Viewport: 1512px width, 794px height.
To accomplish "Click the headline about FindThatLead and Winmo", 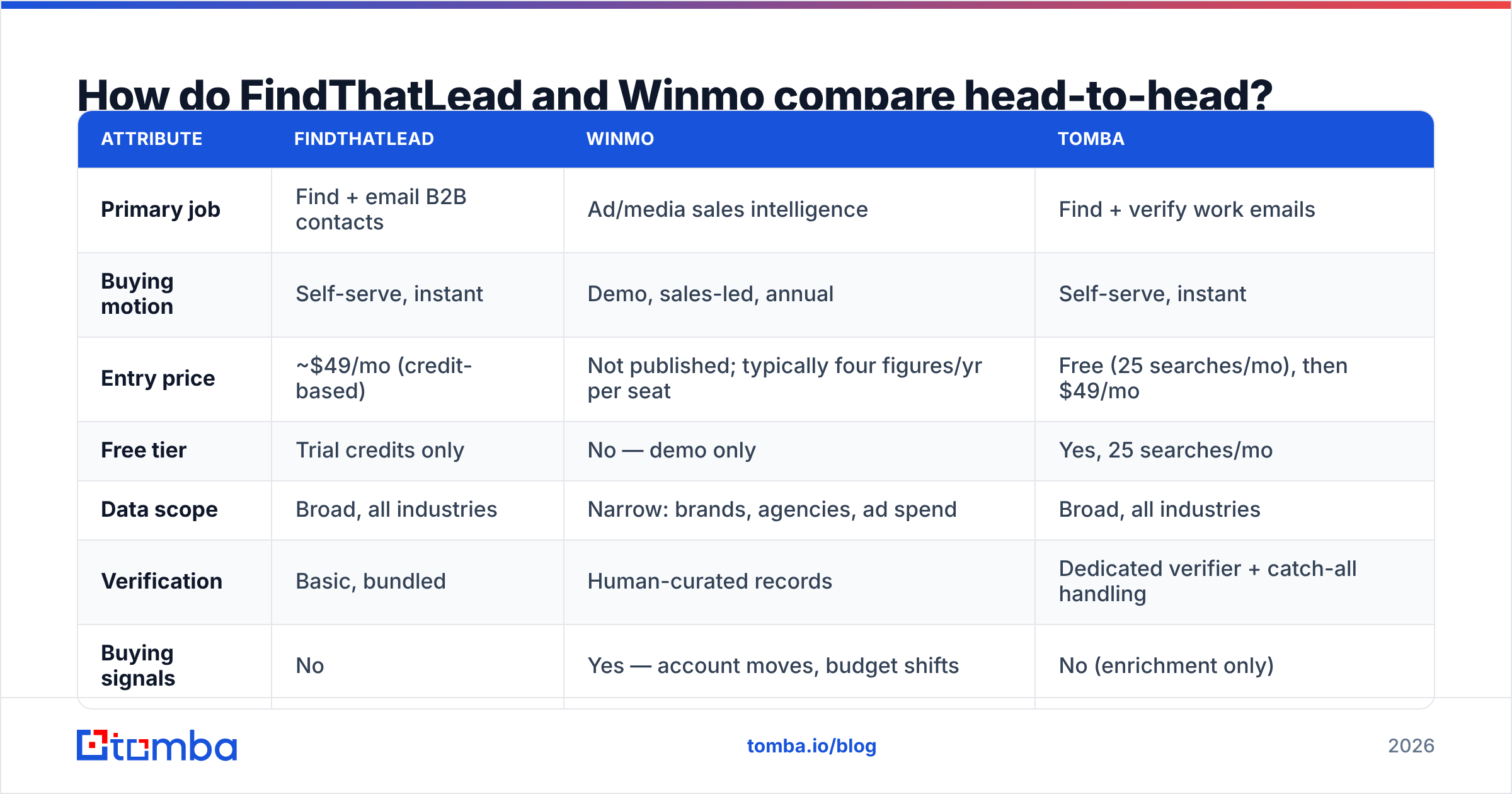I will click(x=675, y=95).
